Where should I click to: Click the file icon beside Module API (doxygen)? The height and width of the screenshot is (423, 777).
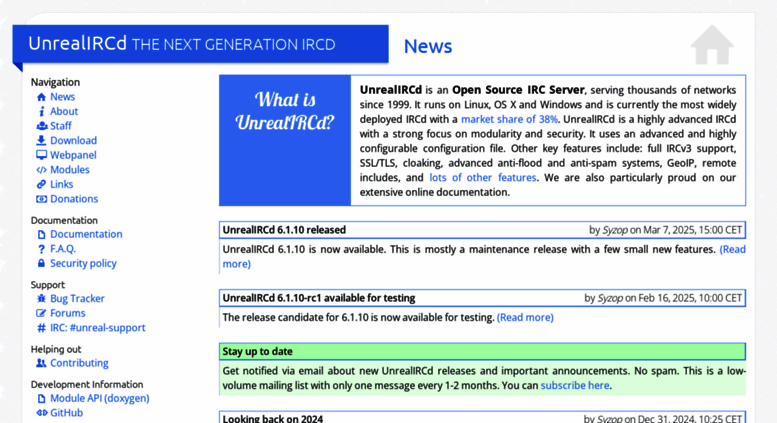41,398
